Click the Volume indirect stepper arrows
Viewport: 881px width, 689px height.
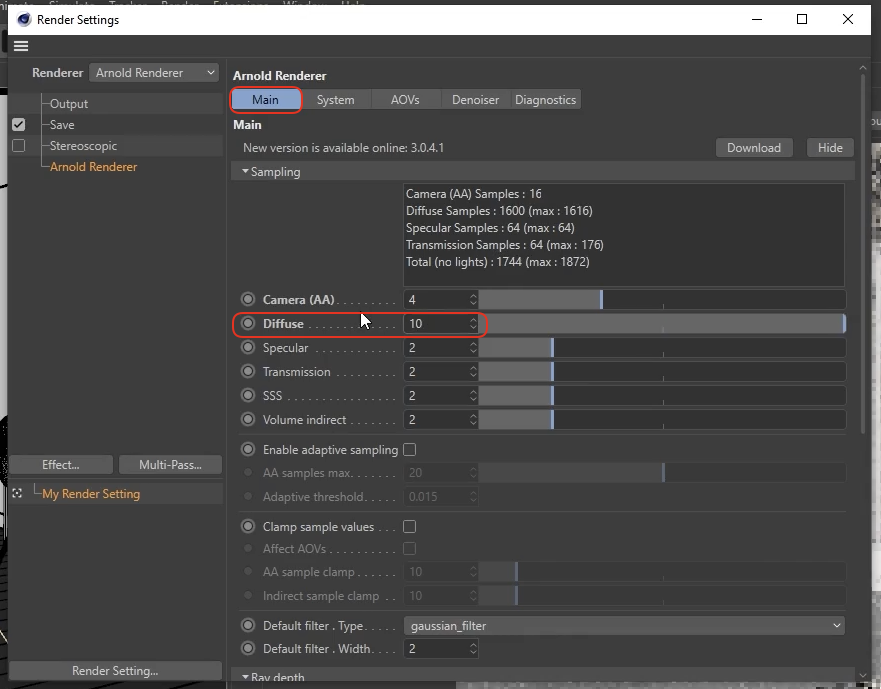coord(473,420)
